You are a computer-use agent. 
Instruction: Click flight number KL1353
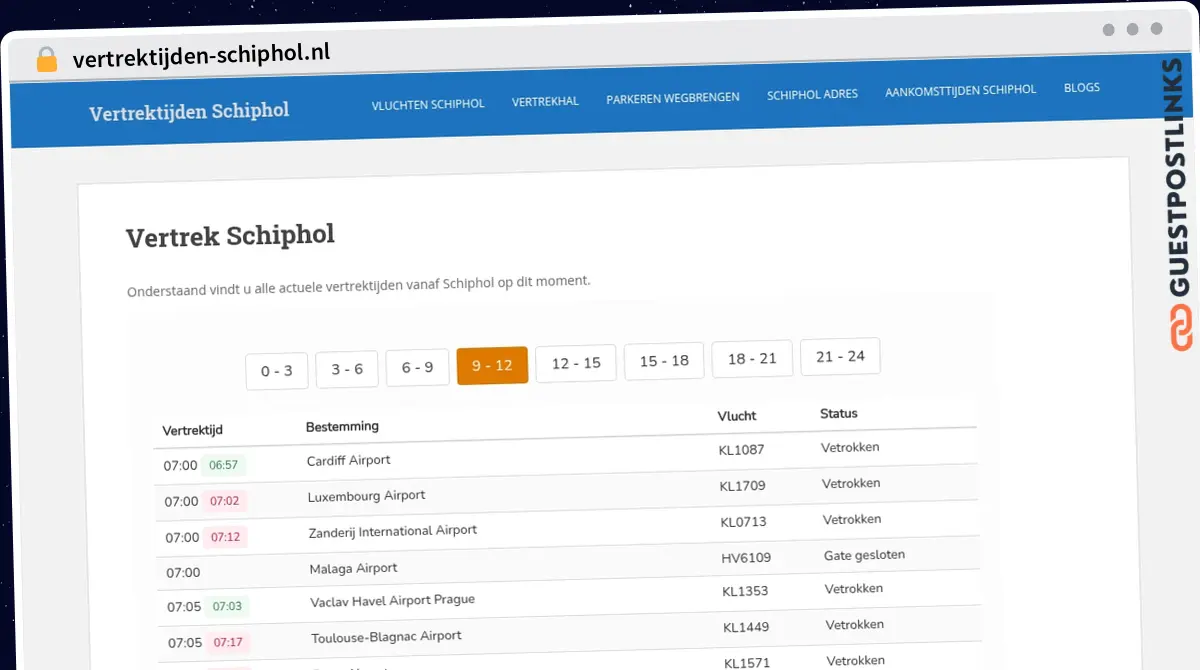pos(745,591)
